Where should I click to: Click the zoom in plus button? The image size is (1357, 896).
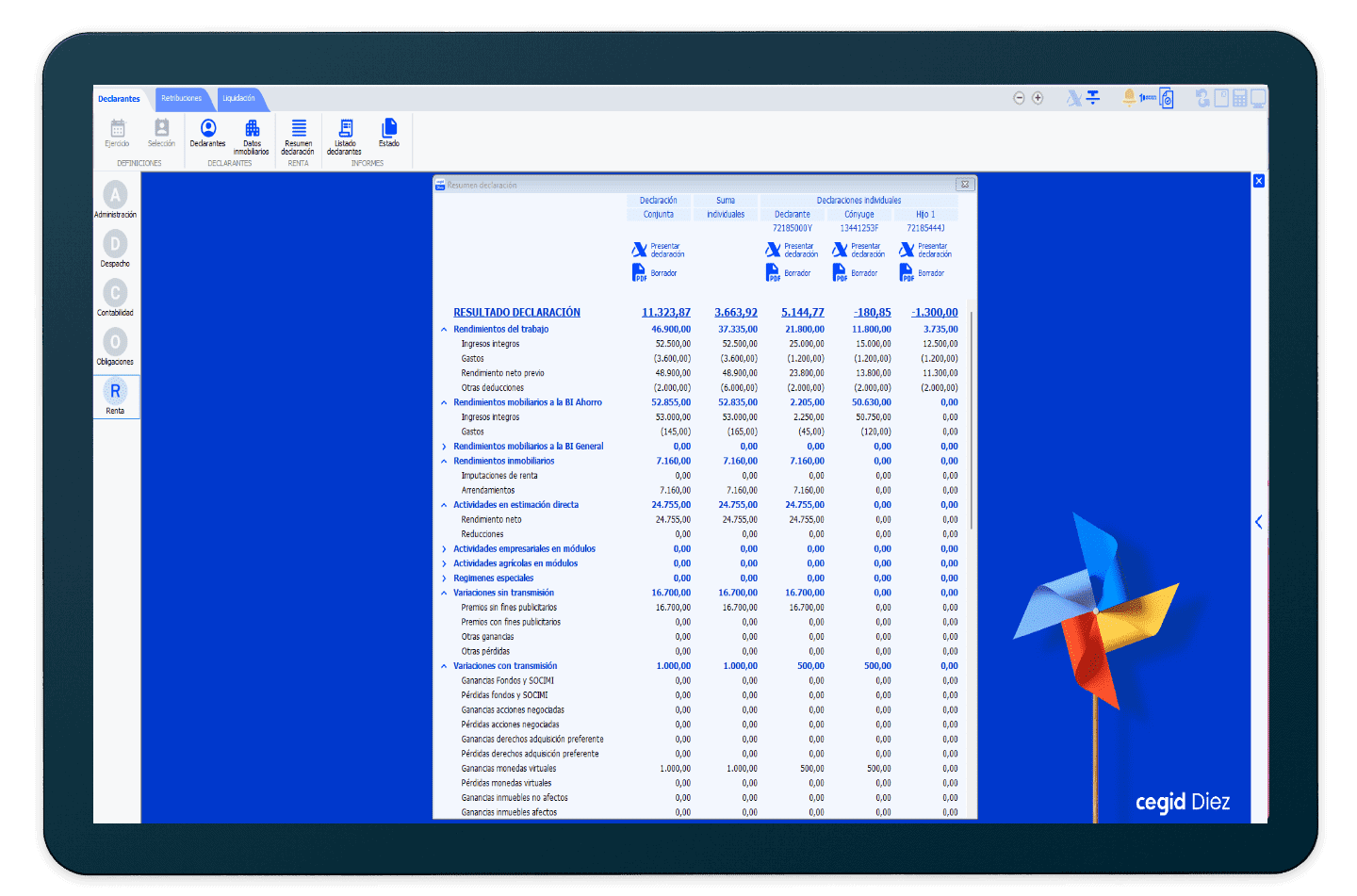coord(1038,98)
